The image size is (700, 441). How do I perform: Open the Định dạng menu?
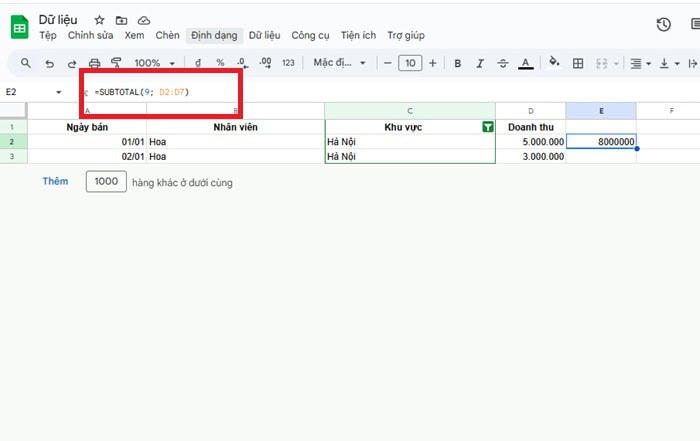point(214,35)
